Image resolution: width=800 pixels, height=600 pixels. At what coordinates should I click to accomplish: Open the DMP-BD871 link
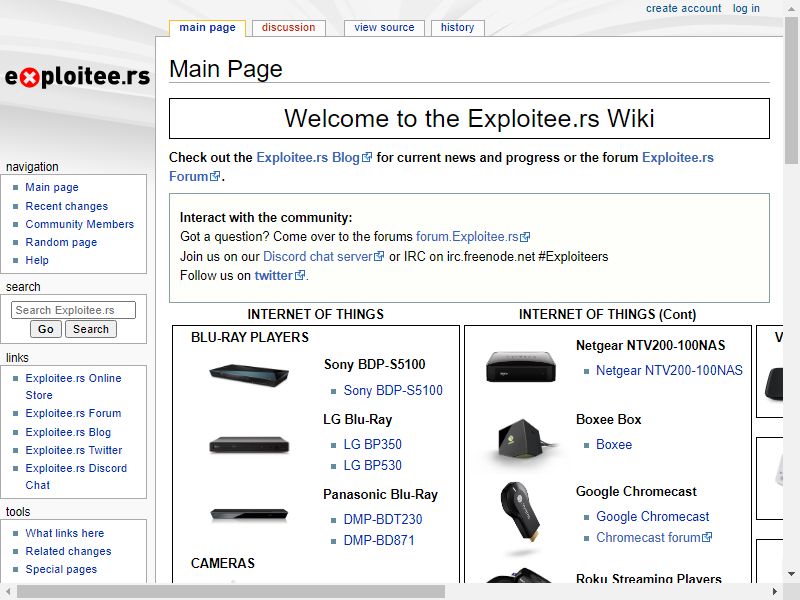pyautogui.click(x=379, y=540)
